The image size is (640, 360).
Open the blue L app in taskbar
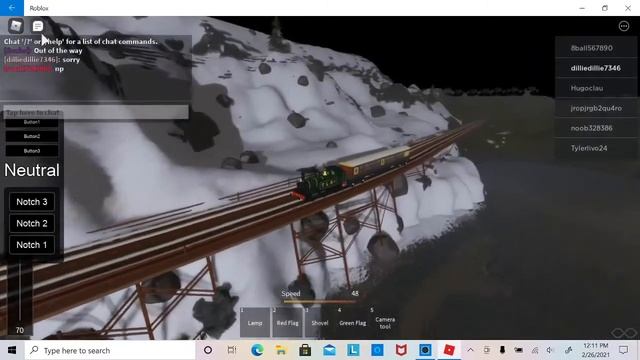(353, 350)
